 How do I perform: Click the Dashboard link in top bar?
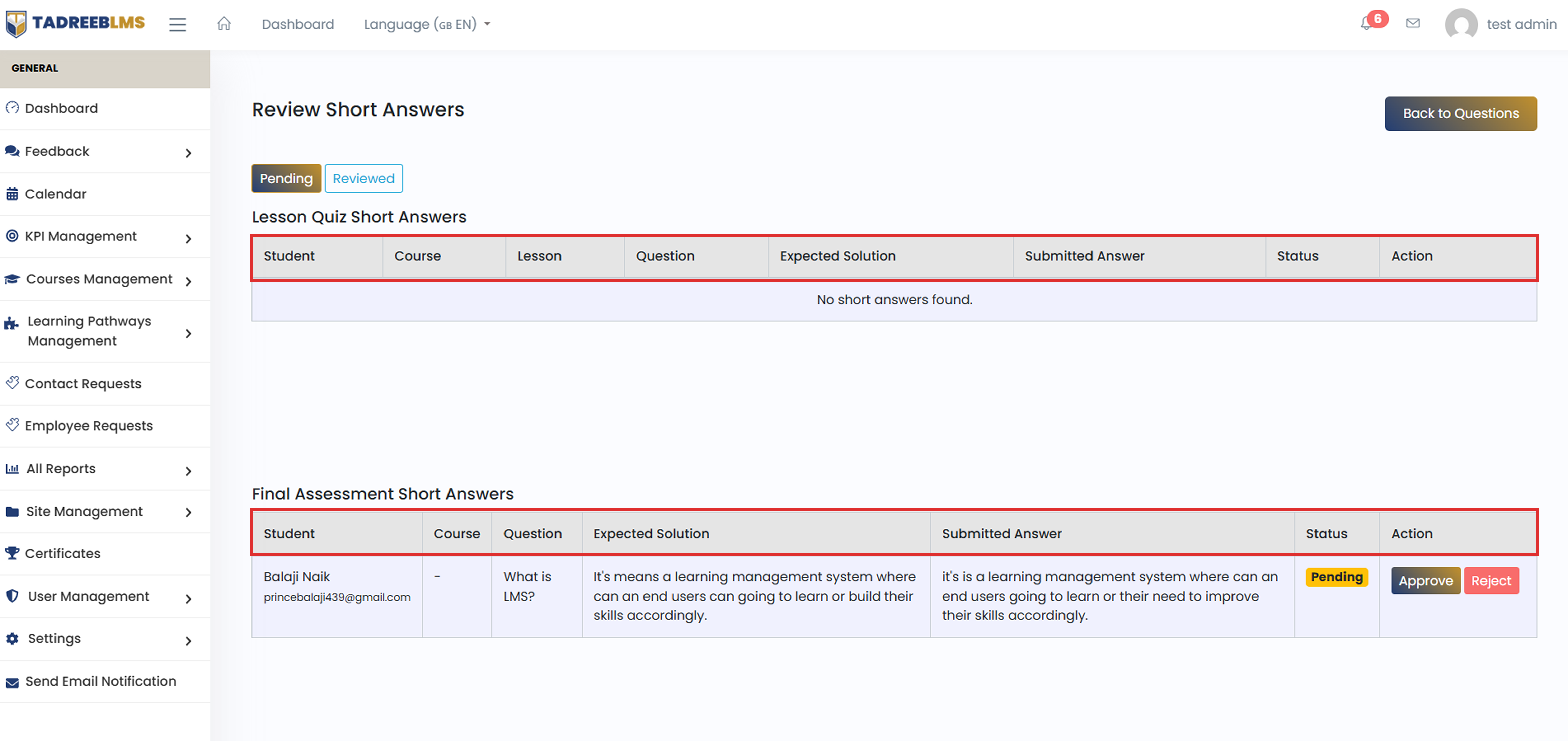298,24
